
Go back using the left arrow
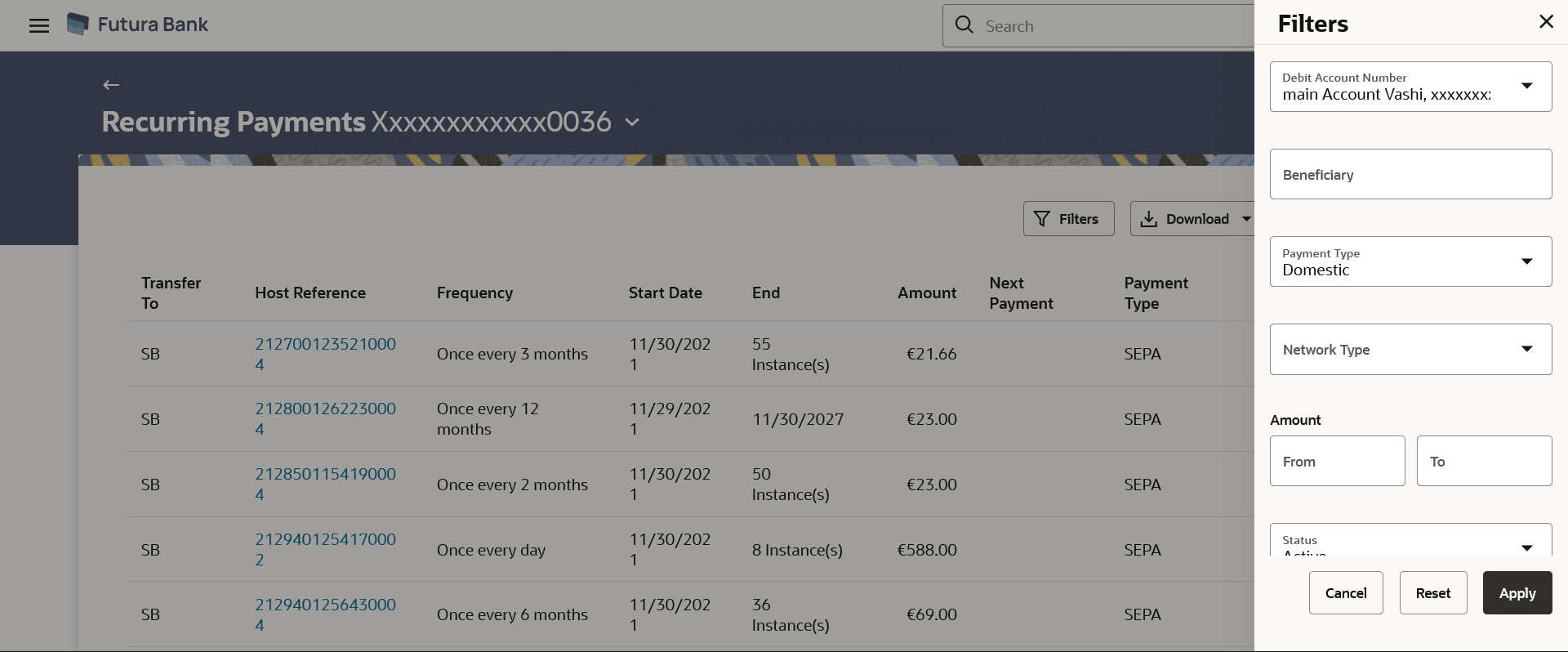click(111, 85)
